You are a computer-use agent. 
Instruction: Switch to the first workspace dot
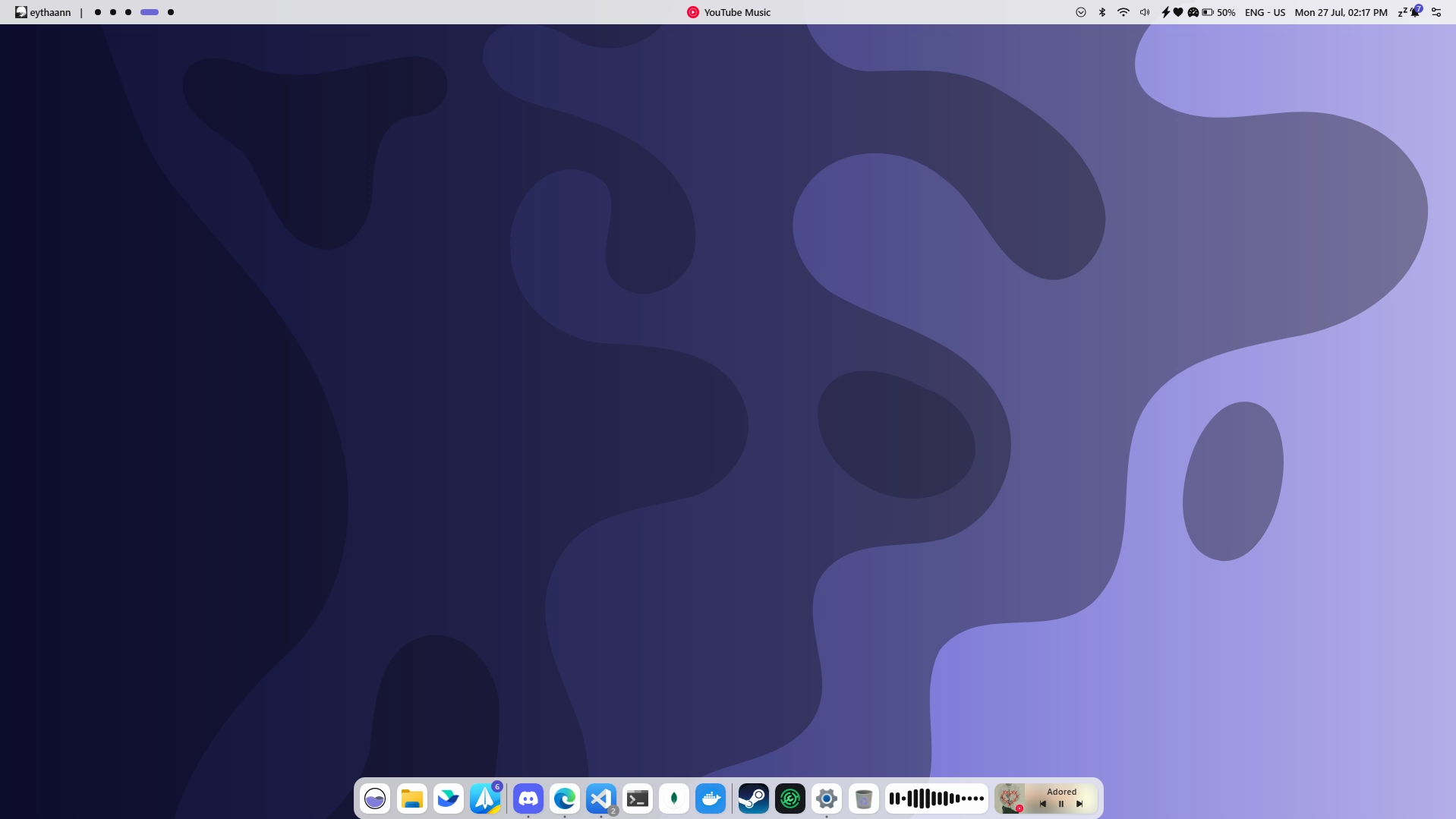98,12
